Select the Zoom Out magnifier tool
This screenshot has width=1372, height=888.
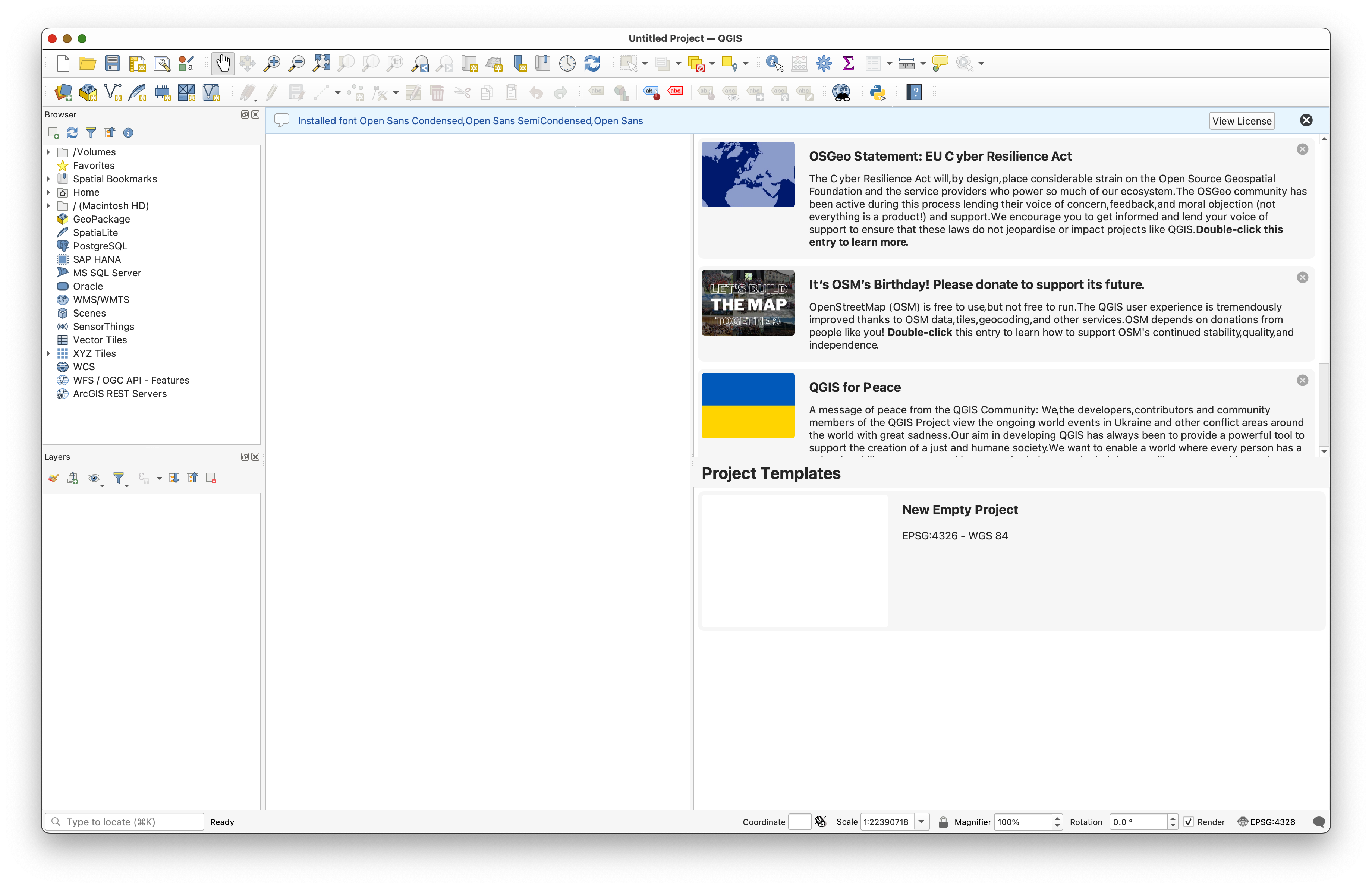tap(296, 63)
